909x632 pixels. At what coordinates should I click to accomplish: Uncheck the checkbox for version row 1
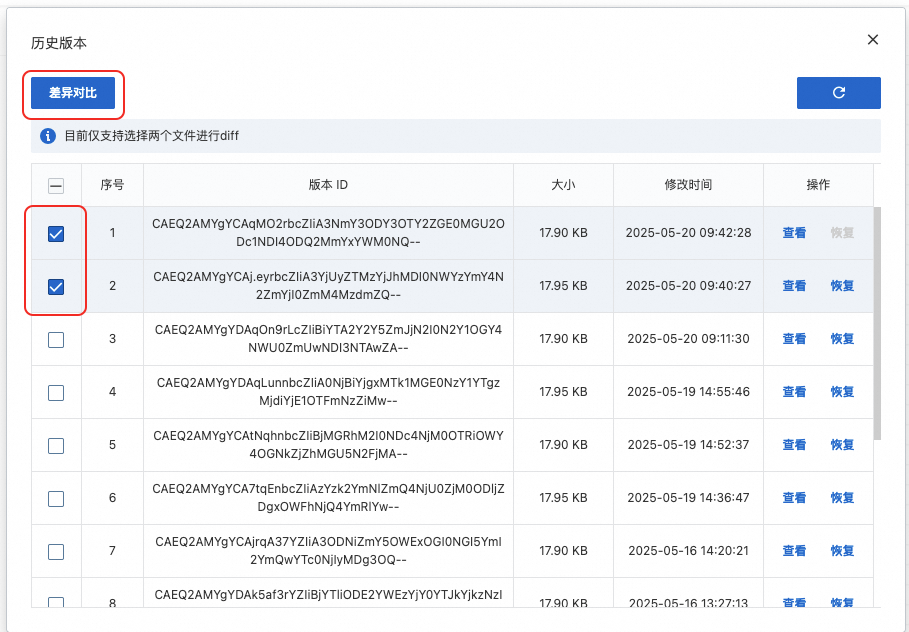coord(56,234)
